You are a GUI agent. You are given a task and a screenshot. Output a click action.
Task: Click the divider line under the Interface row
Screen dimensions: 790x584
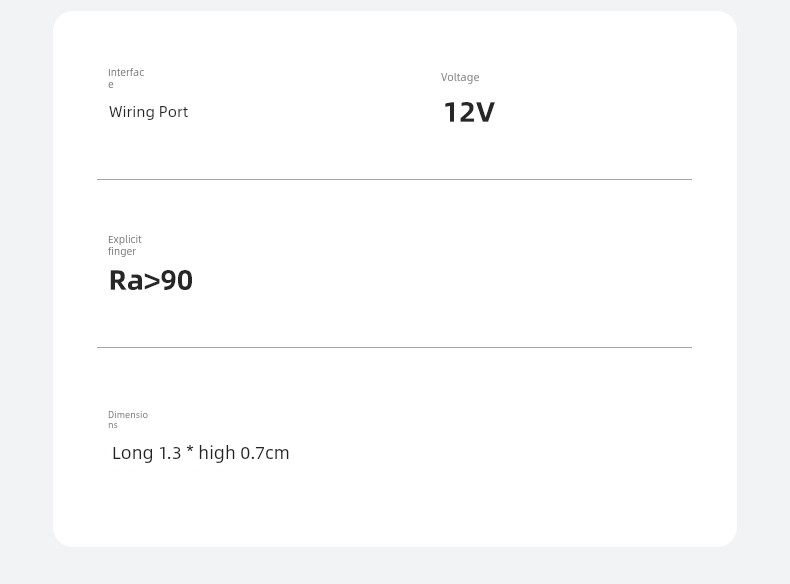[x=394, y=179]
